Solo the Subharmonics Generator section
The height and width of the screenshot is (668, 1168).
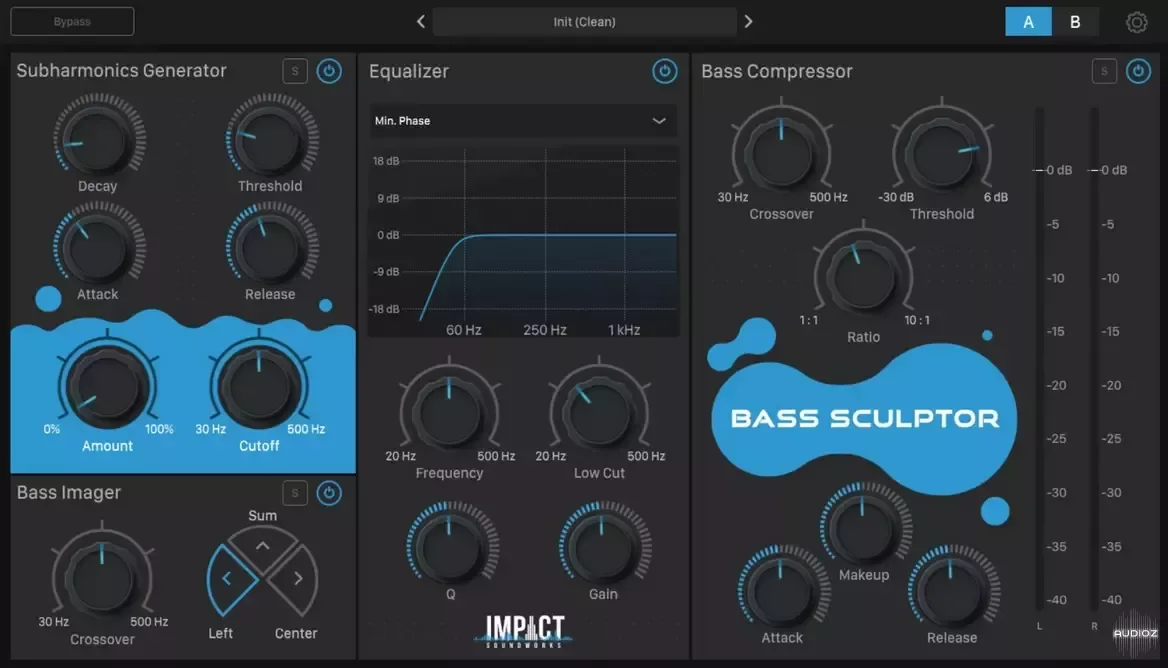point(295,71)
